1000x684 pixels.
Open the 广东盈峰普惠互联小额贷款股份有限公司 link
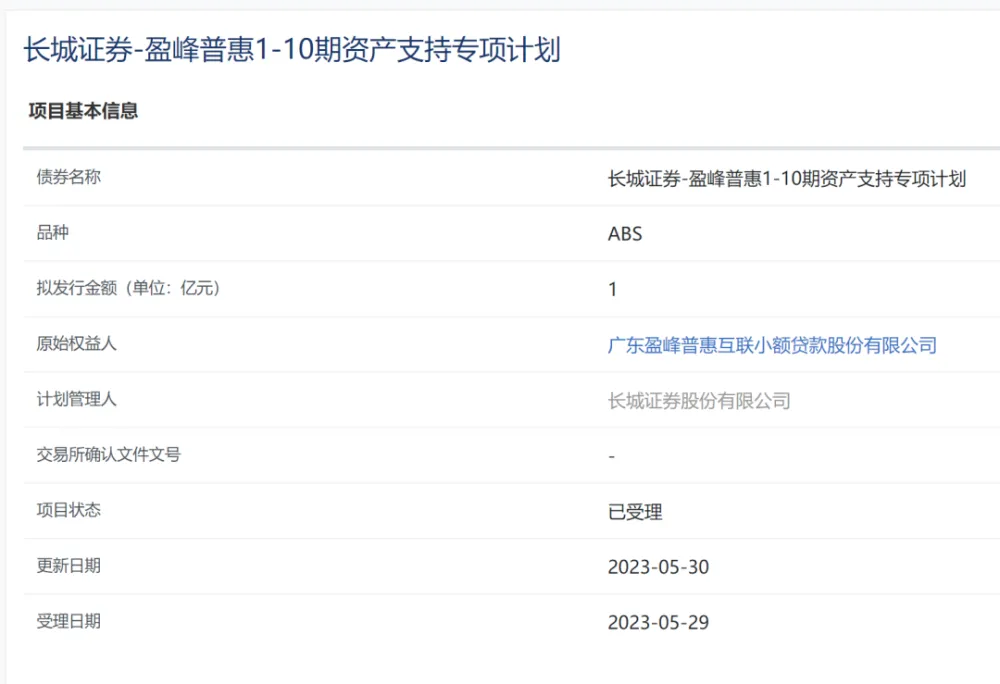click(x=772, y=346)
